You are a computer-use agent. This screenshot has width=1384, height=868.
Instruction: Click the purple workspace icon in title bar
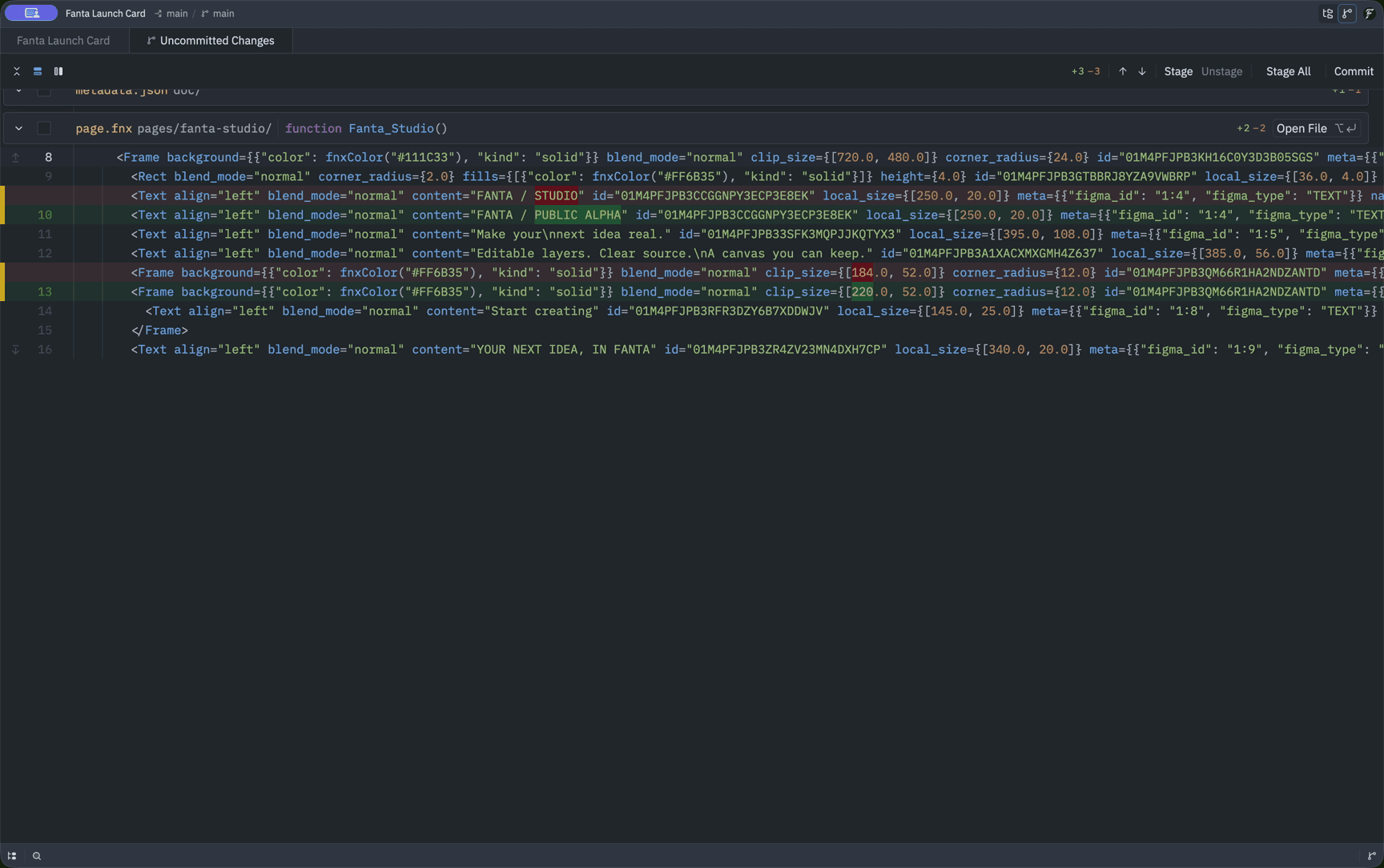tap(31, 13)
